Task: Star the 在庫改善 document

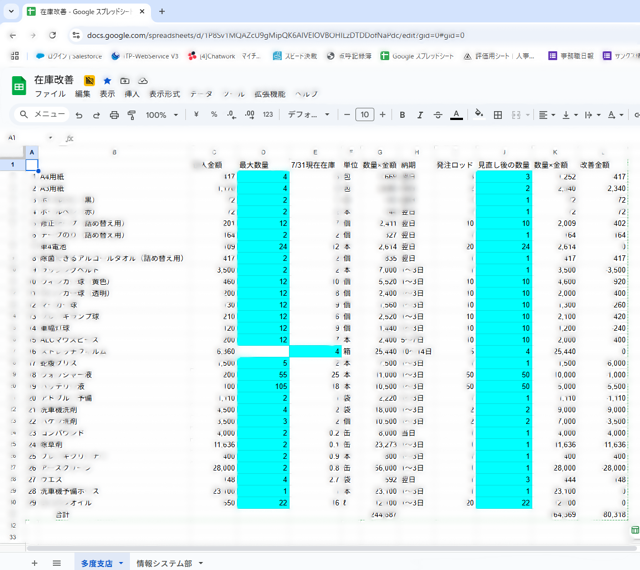Action: 107,81
